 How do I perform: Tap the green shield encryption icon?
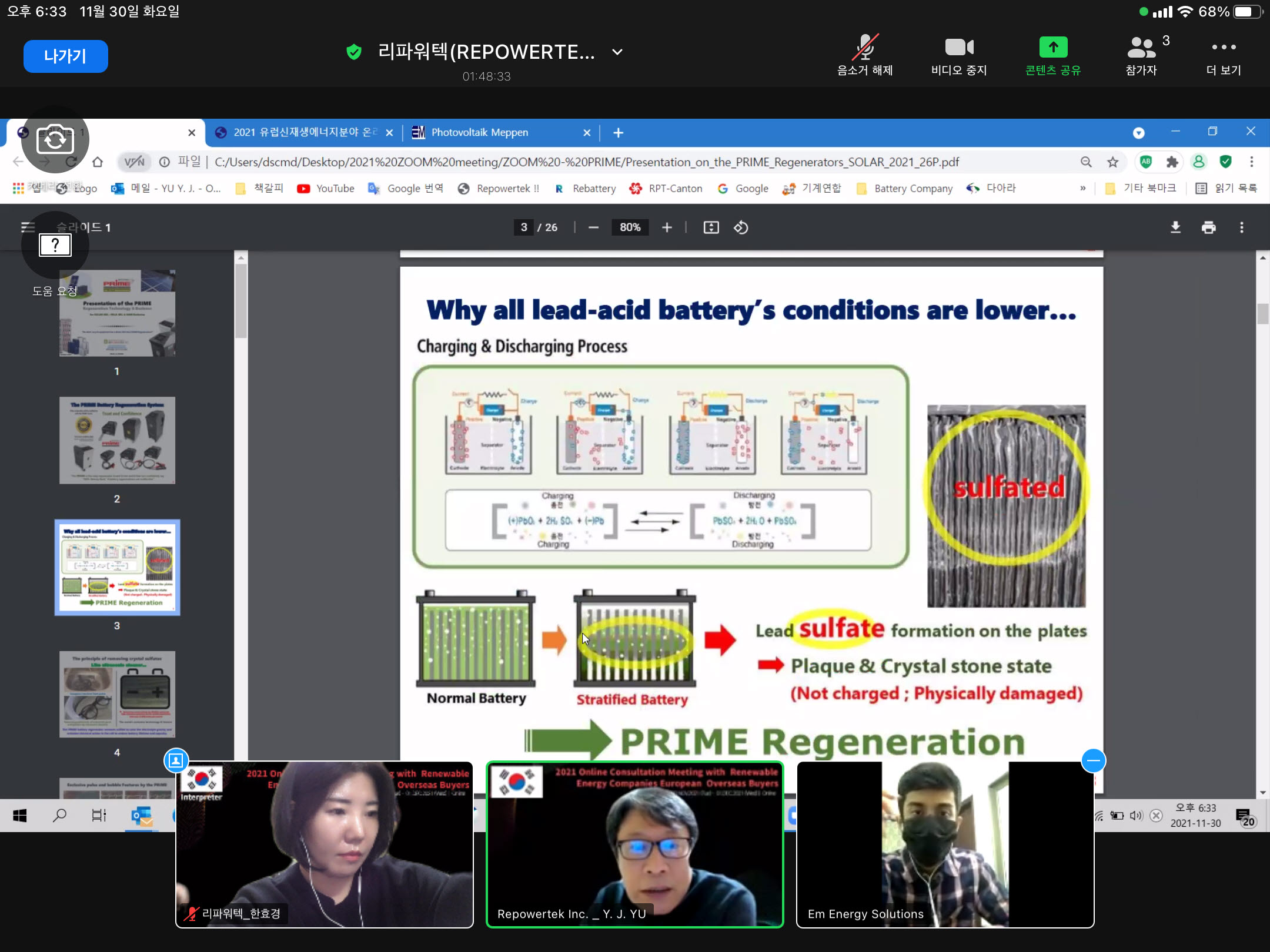tap(354, 52)
